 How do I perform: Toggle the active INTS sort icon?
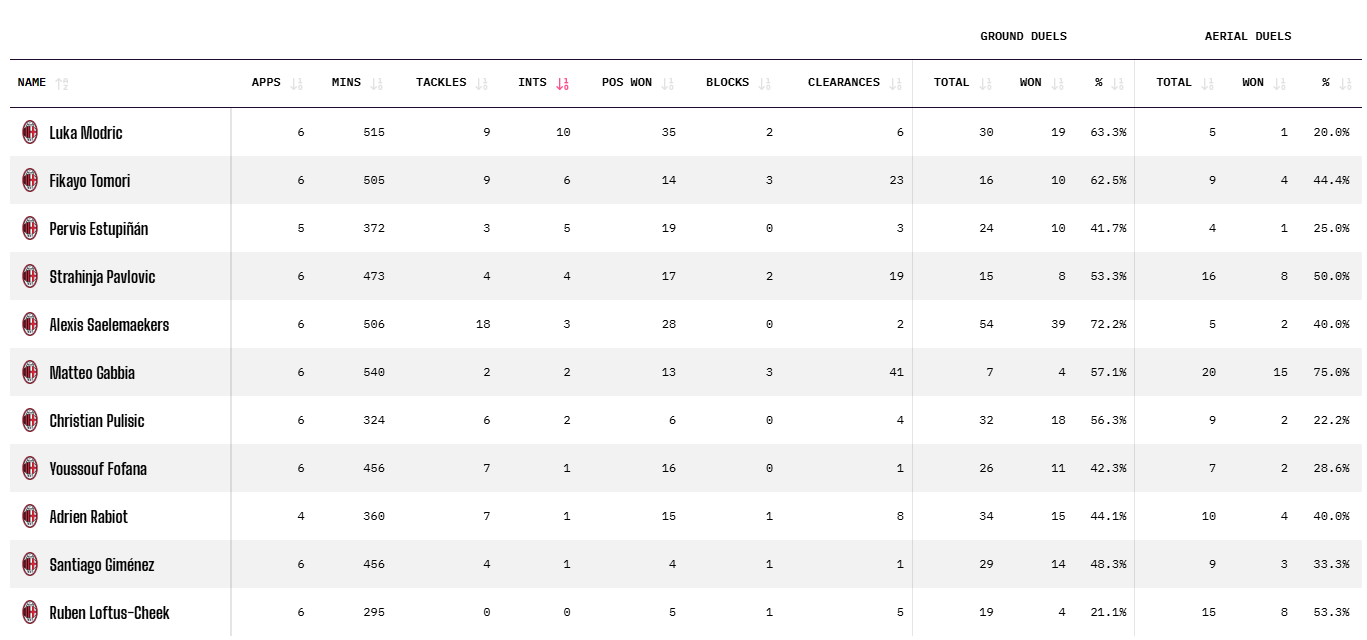click(x=562, y=83)
